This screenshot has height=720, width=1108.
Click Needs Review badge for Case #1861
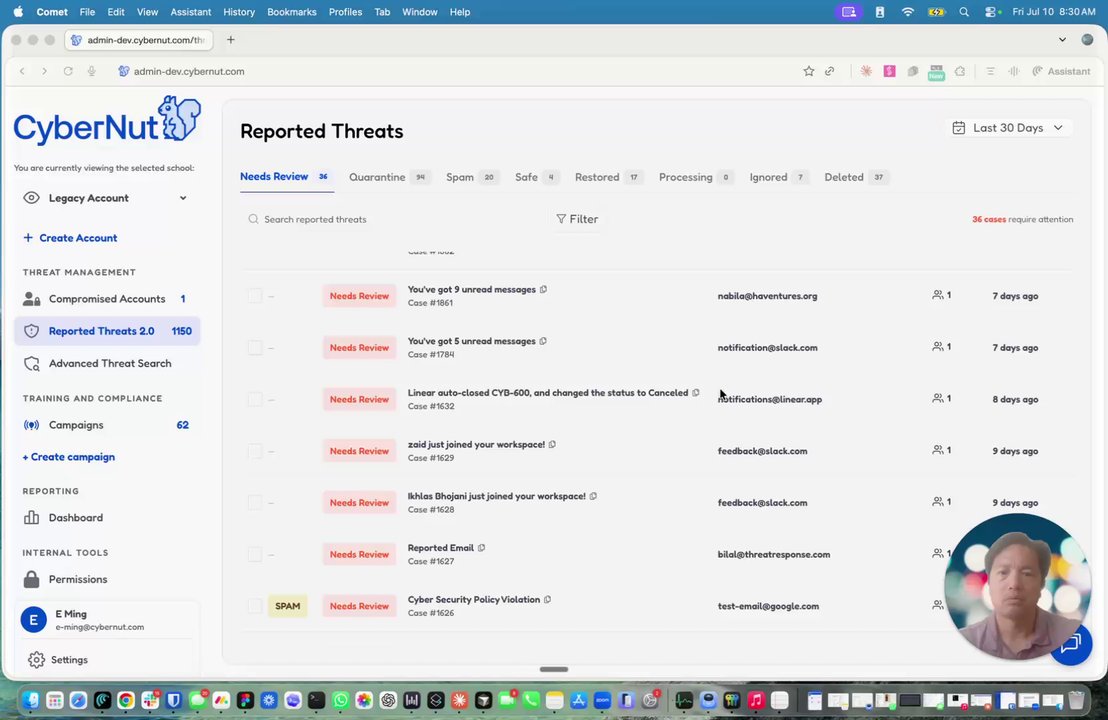[359, 296]
